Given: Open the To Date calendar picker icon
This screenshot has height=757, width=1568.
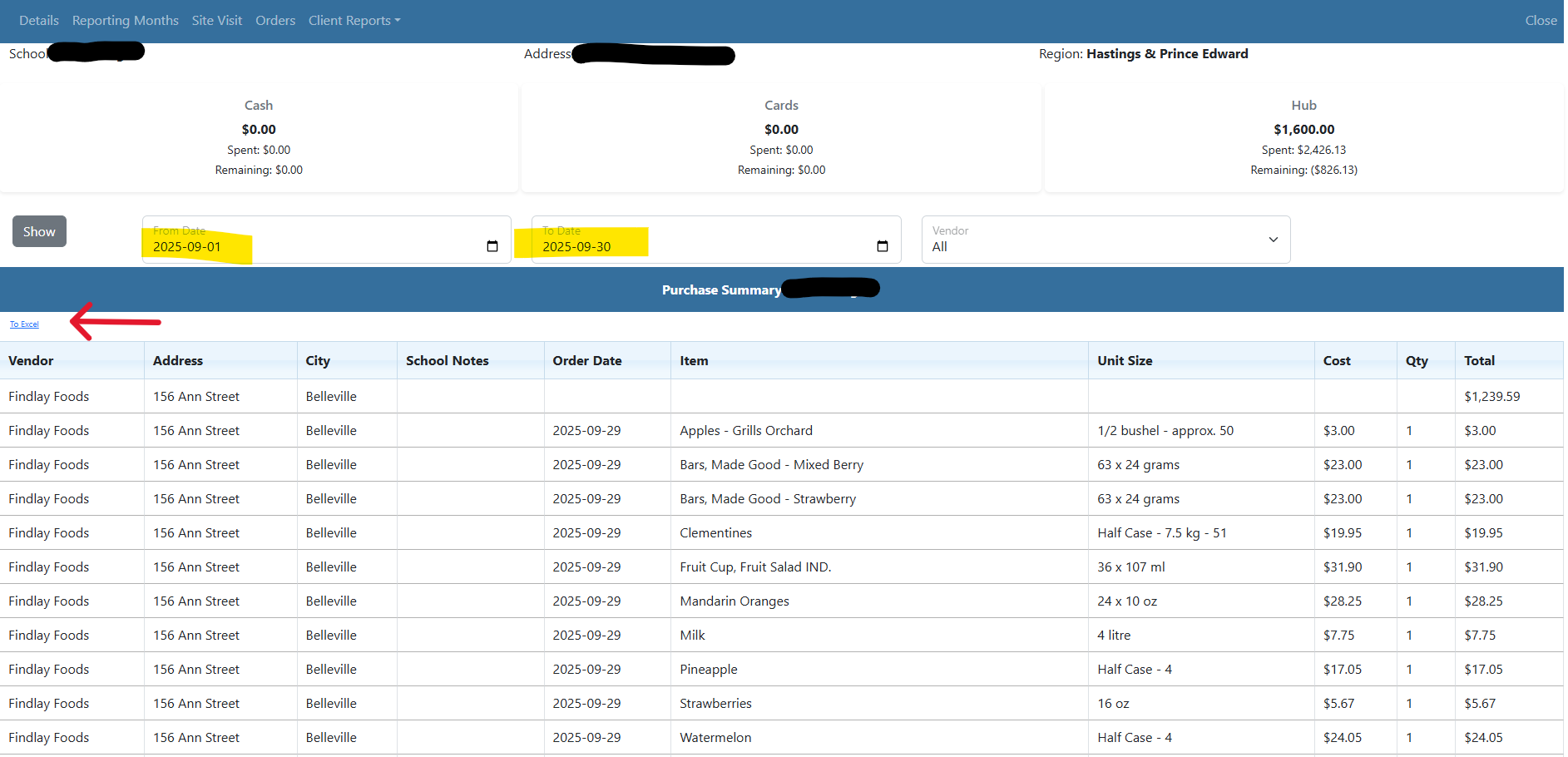Looking at the screenshot, I should 883,246.
